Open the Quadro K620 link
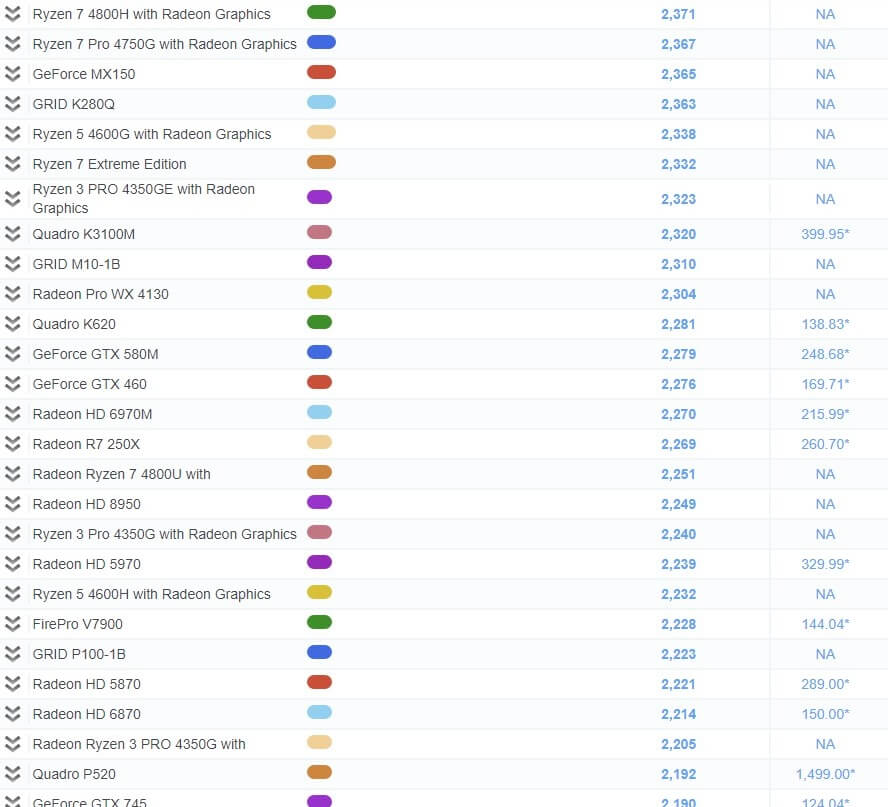The width and height of the screenshot is (888, 807). coord(74,324)
